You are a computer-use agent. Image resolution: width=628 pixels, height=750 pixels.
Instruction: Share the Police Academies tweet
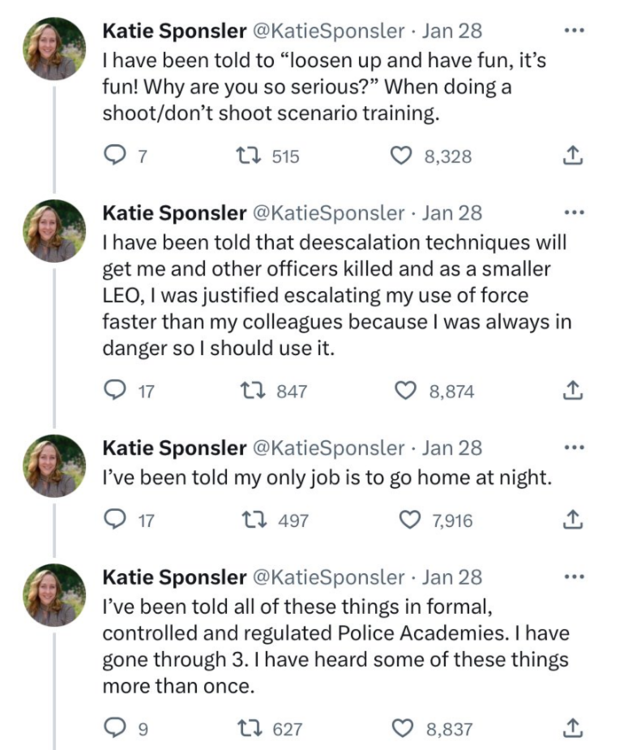tap(574, 729)
